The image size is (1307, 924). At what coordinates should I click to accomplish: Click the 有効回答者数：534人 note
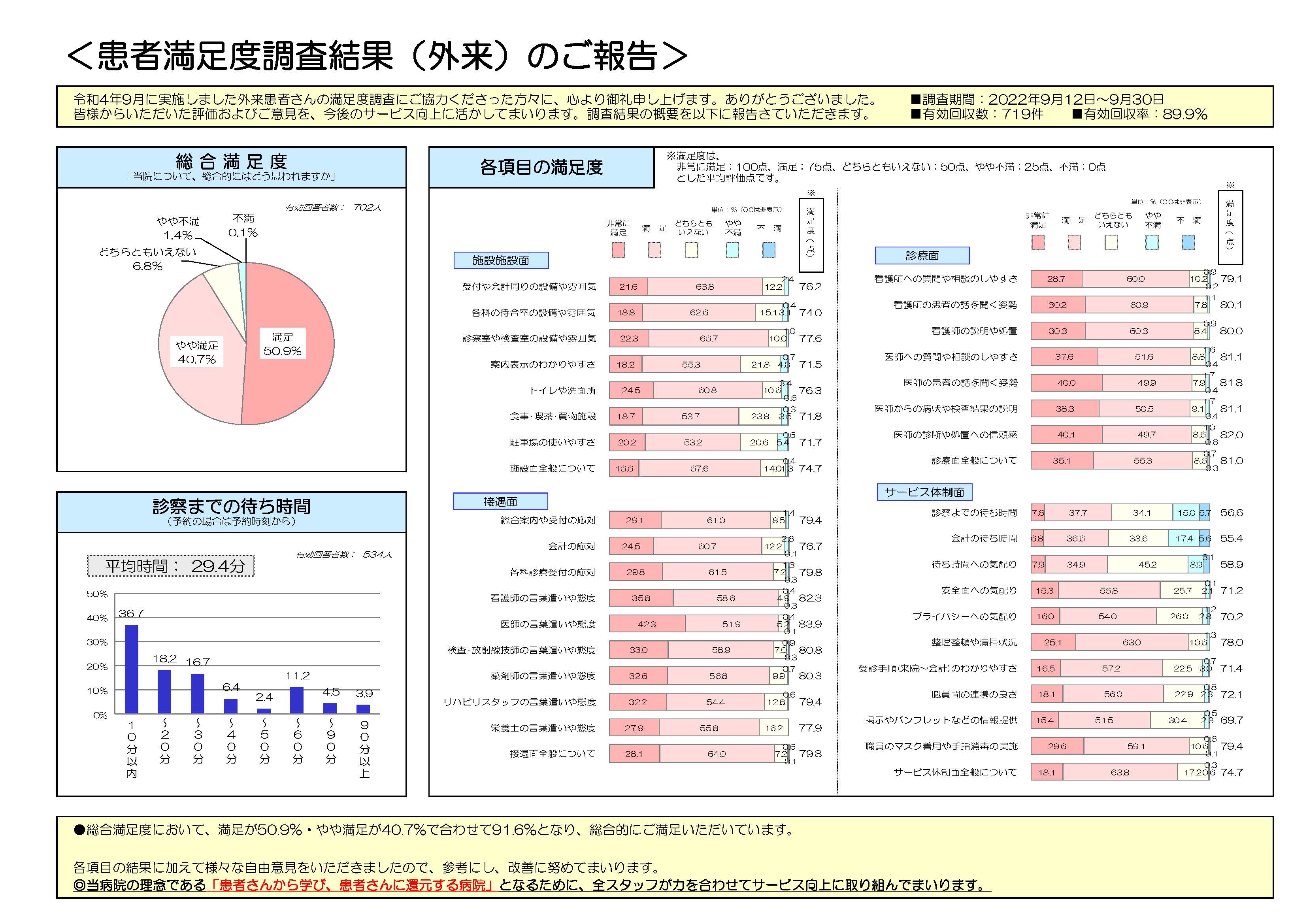(344, 554)
